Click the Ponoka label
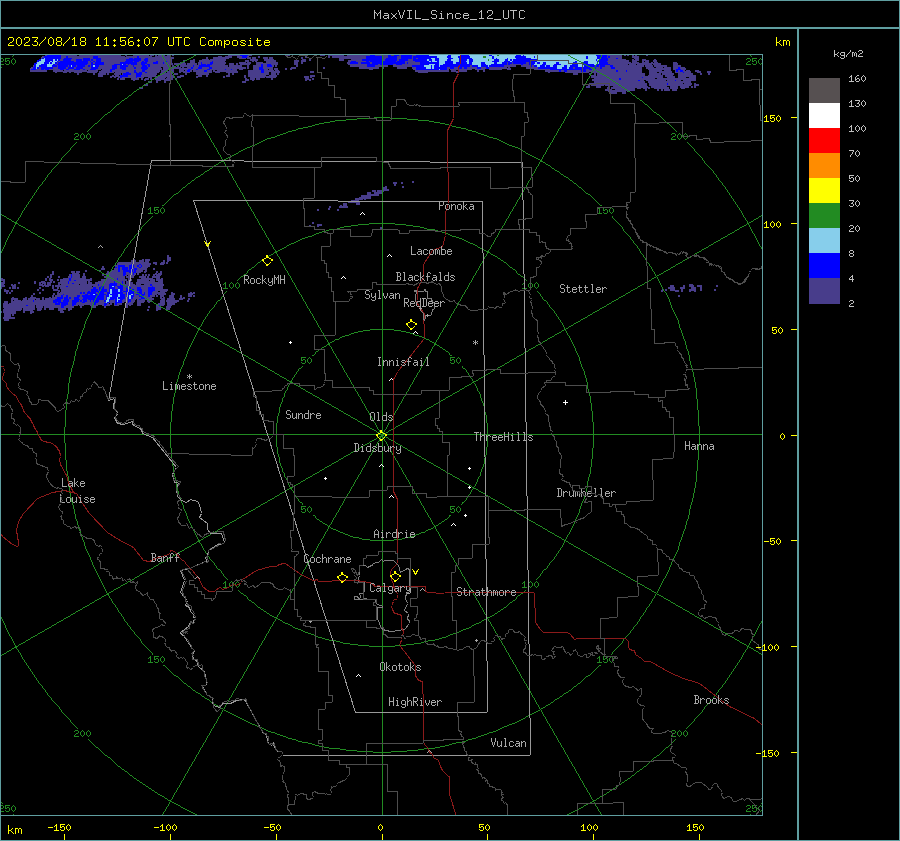This screenshot has height=841, width=900. click(x=456, y=206)
